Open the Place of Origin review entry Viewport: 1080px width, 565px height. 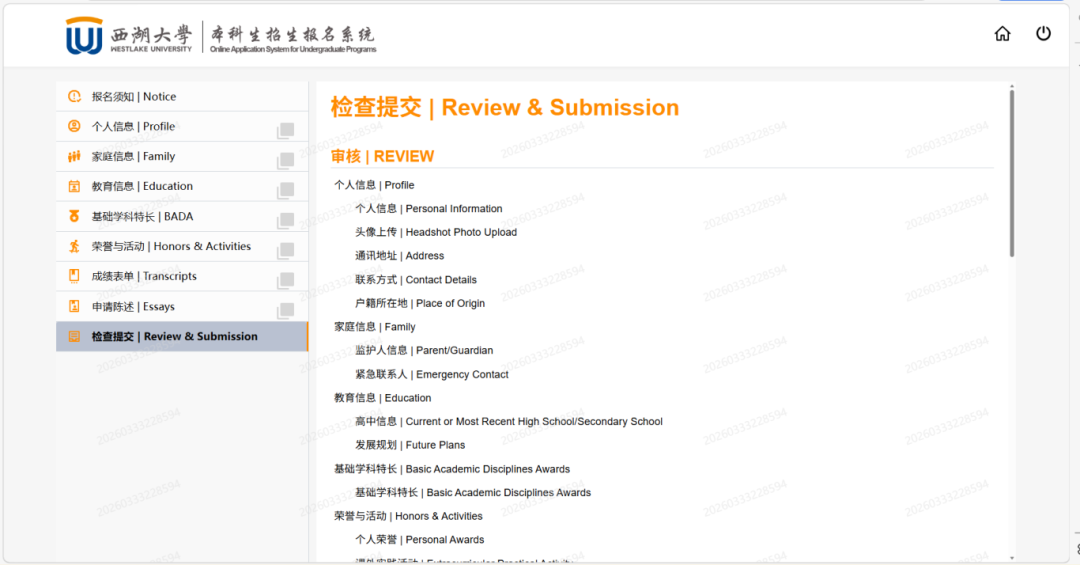420,303
